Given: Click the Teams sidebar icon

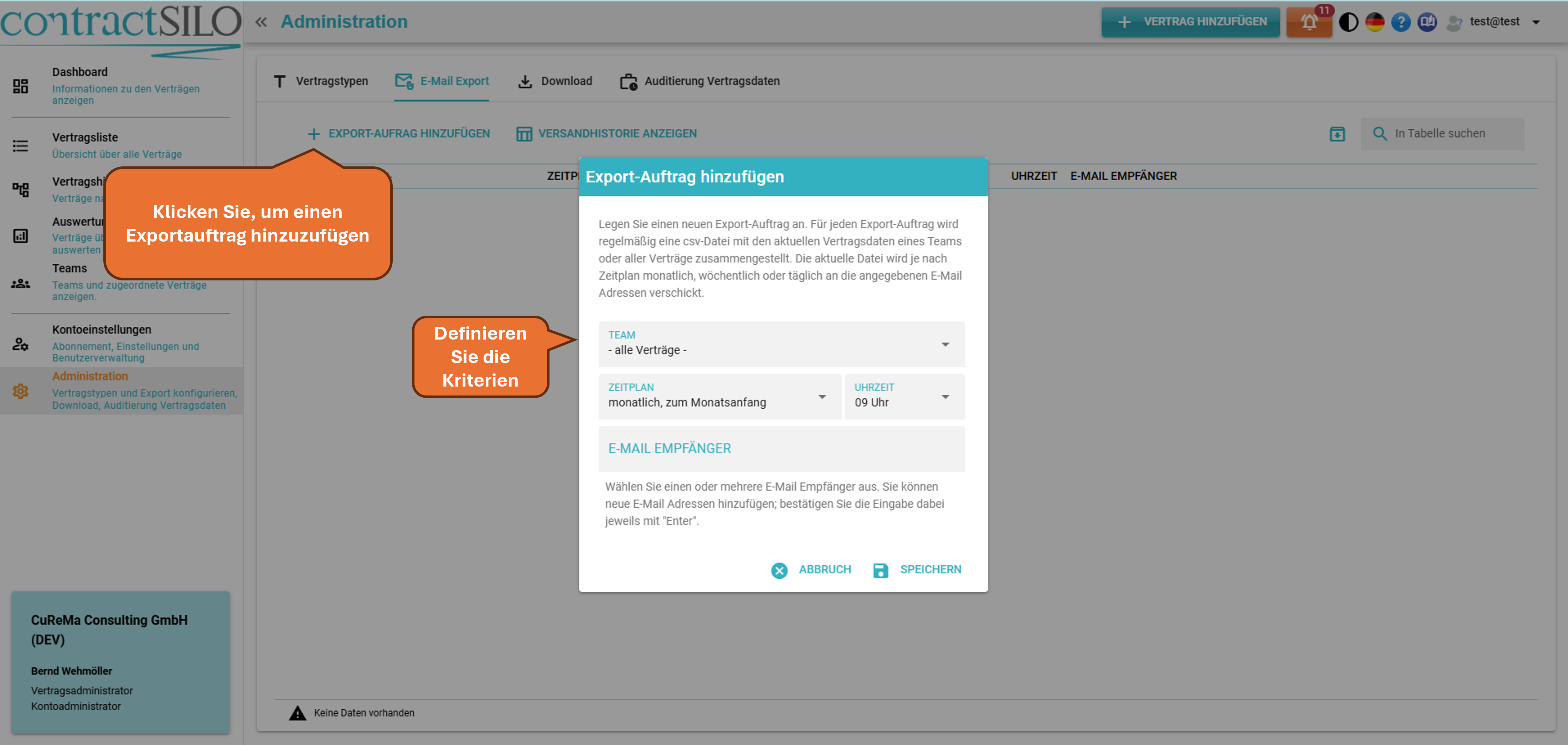Looking at the screenshot, I should (21, 283).
